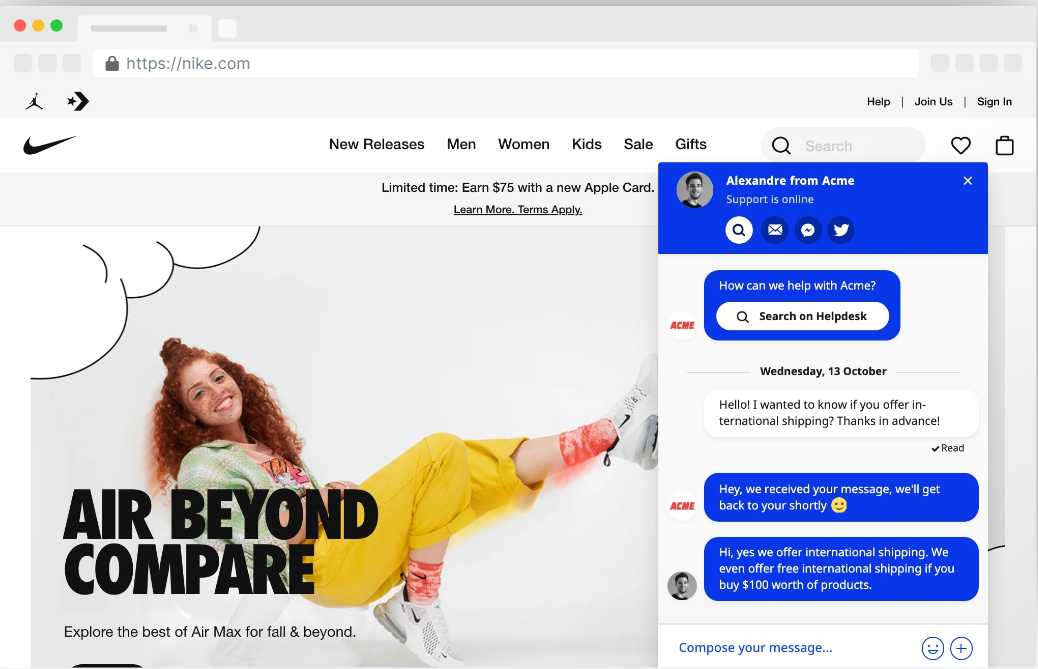The height and width of the screenshot is (669, 1038).
Task: Click the Join Us link
Action: (933, 102)
